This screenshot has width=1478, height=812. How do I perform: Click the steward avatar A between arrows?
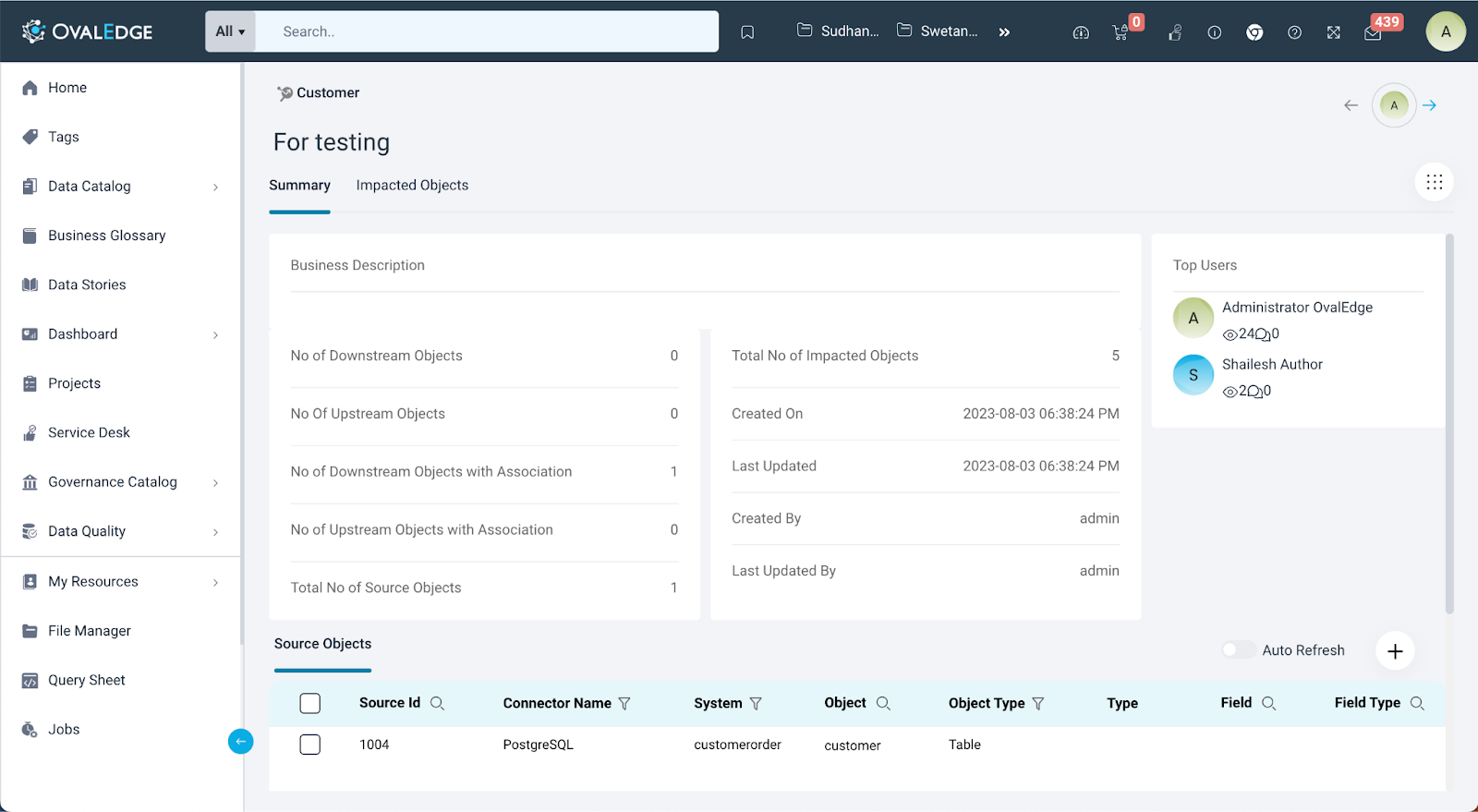pos(1394,105)
